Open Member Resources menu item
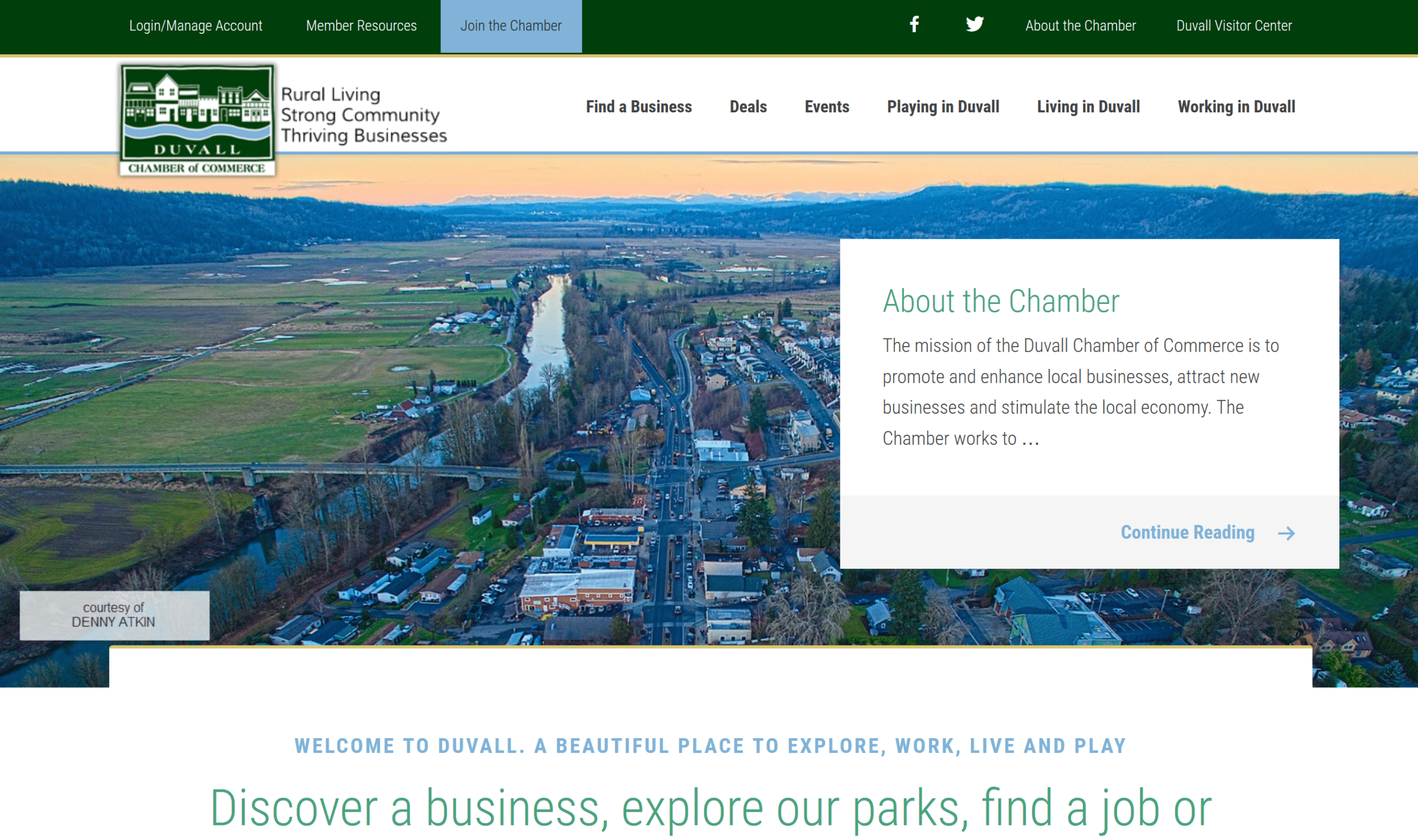 pyautogui.click(x=361, y=26)
